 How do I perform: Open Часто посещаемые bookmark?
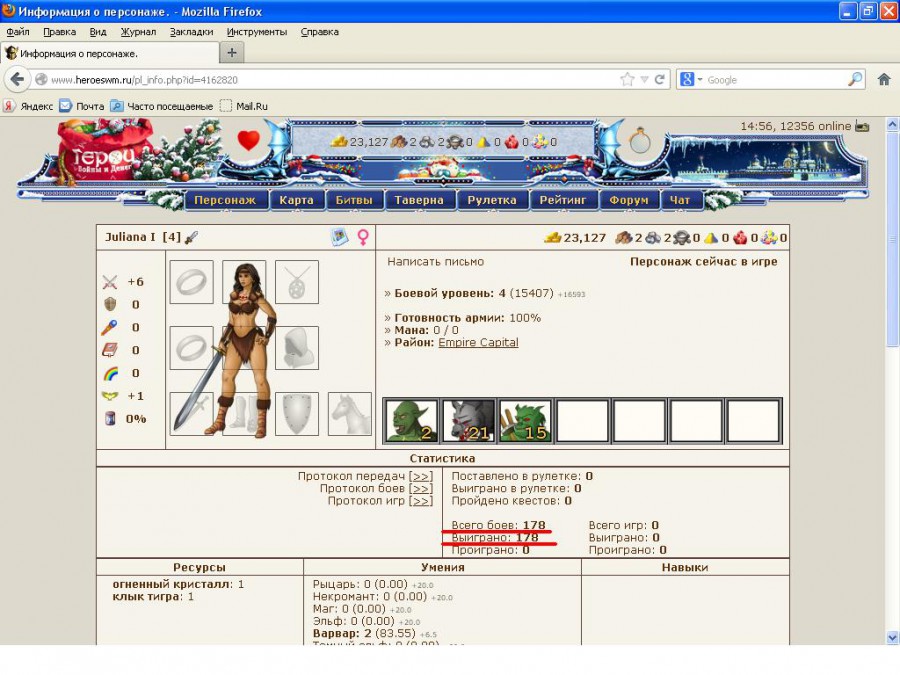tap(162, 106)
